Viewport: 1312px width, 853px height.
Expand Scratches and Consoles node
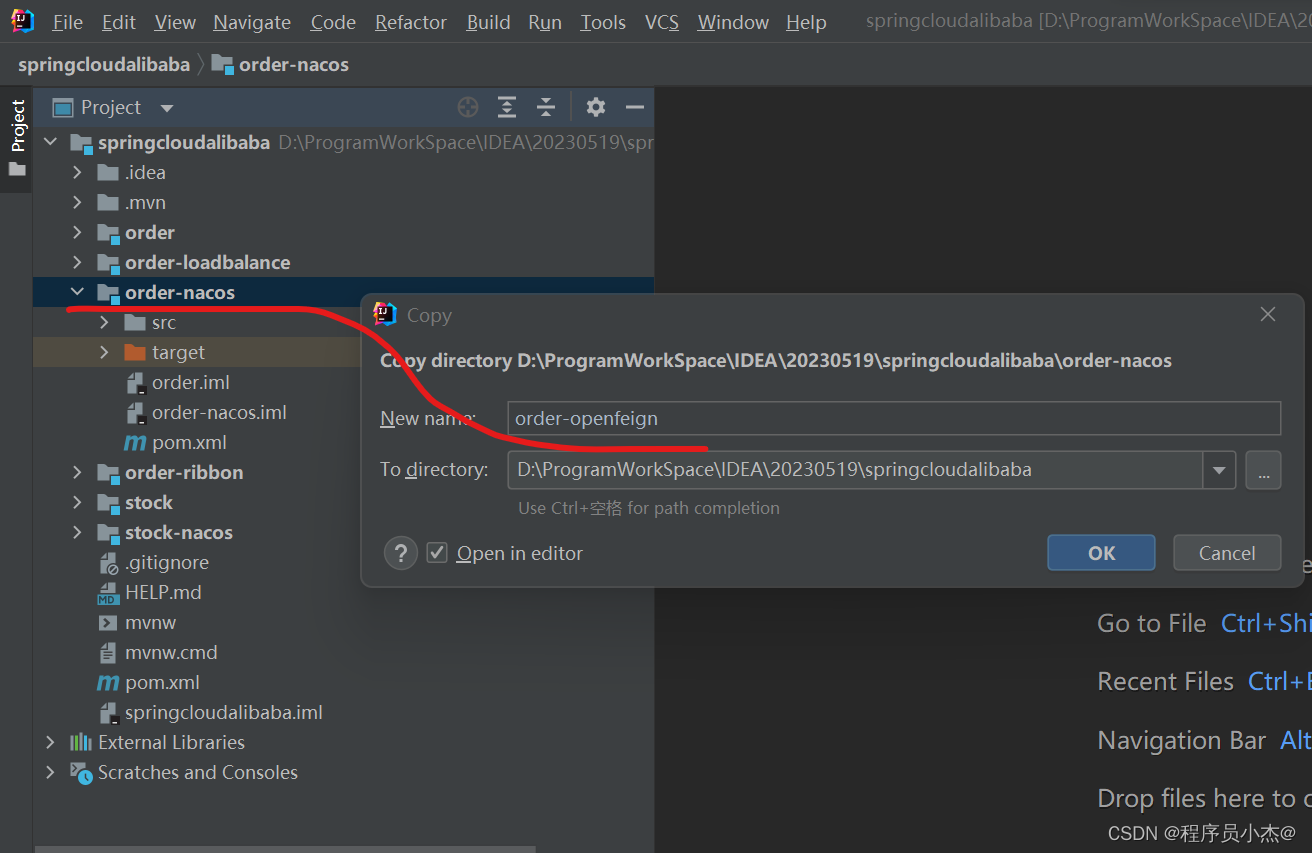coord(51,773)
